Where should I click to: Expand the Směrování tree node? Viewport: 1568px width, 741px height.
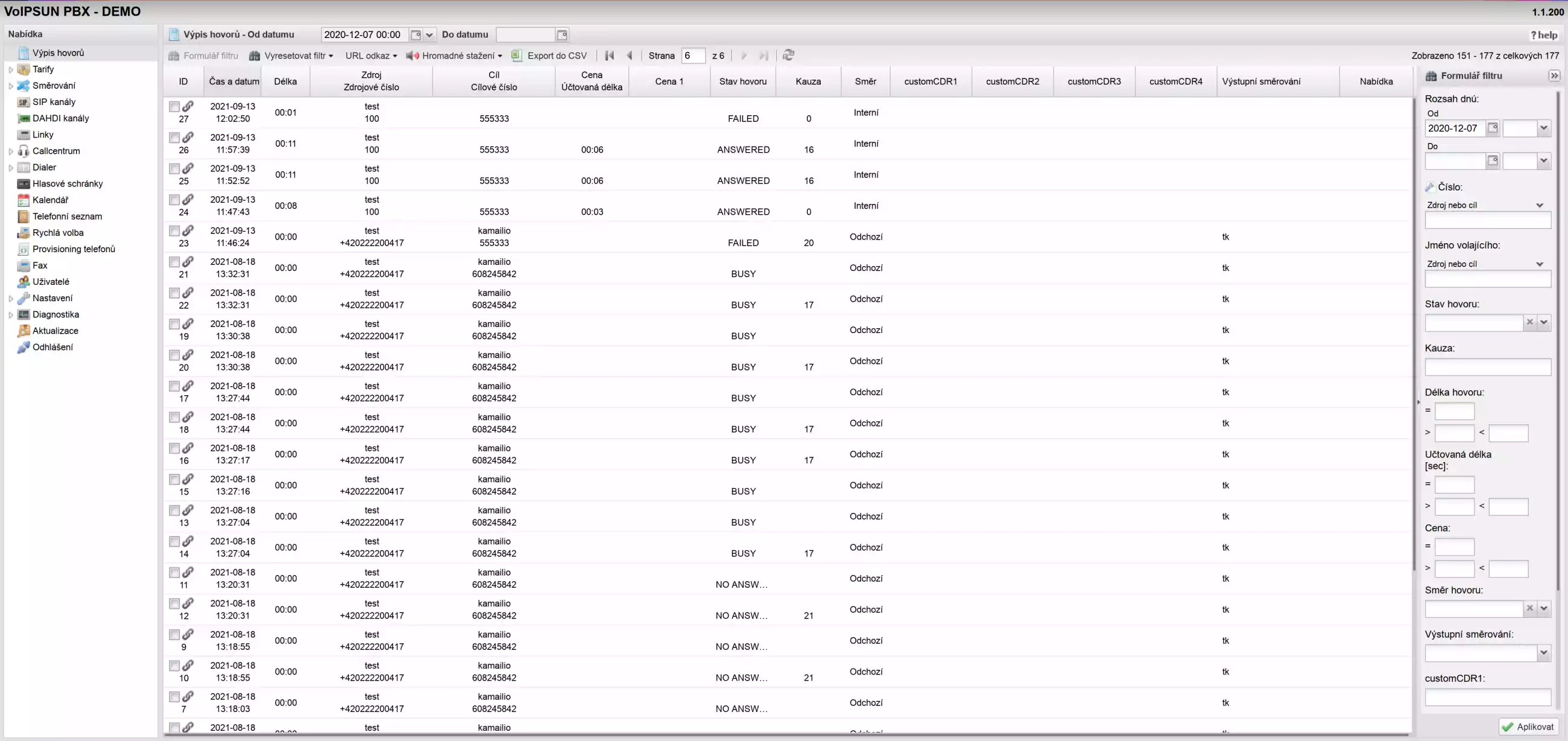[x=10, y=86]
